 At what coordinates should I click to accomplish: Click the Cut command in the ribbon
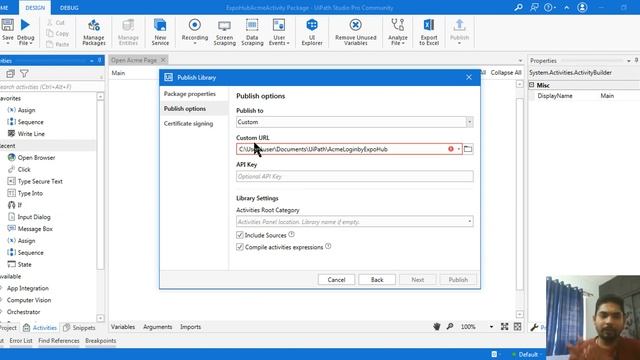(x=56, y=23)
